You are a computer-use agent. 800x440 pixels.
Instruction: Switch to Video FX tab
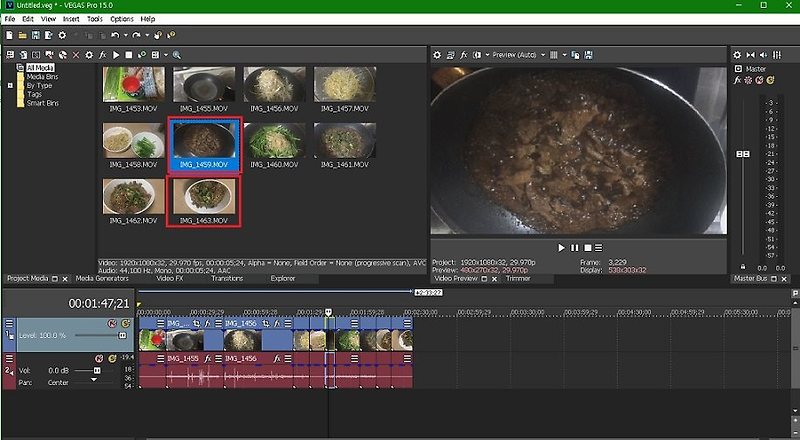(x=169, y=278)
